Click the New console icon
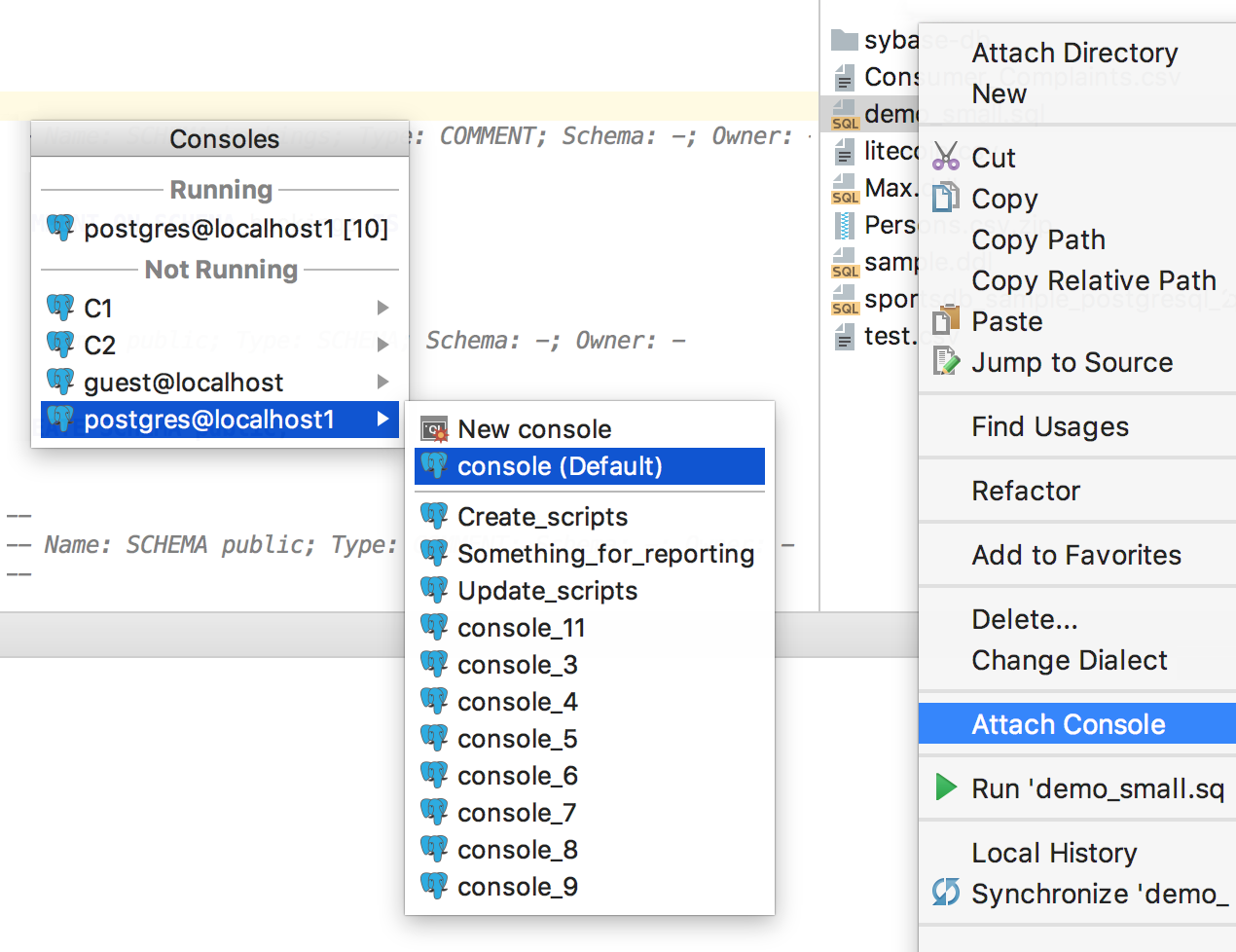This screenshot has height=952, width=1236. click(434, 429)
